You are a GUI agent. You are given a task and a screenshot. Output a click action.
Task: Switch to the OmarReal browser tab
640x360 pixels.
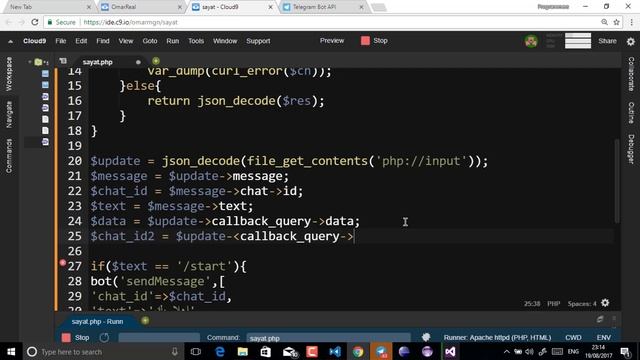[141, 7]
